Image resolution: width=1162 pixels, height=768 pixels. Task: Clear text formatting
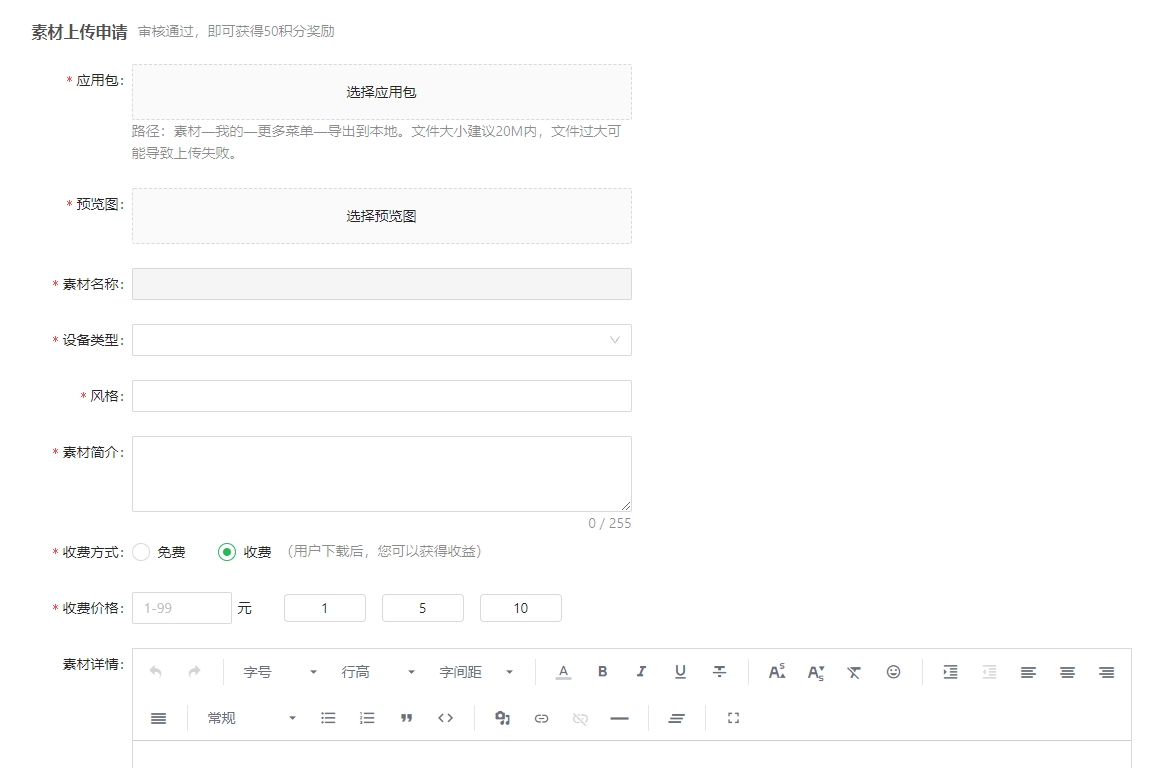click(x=854, y=672)
